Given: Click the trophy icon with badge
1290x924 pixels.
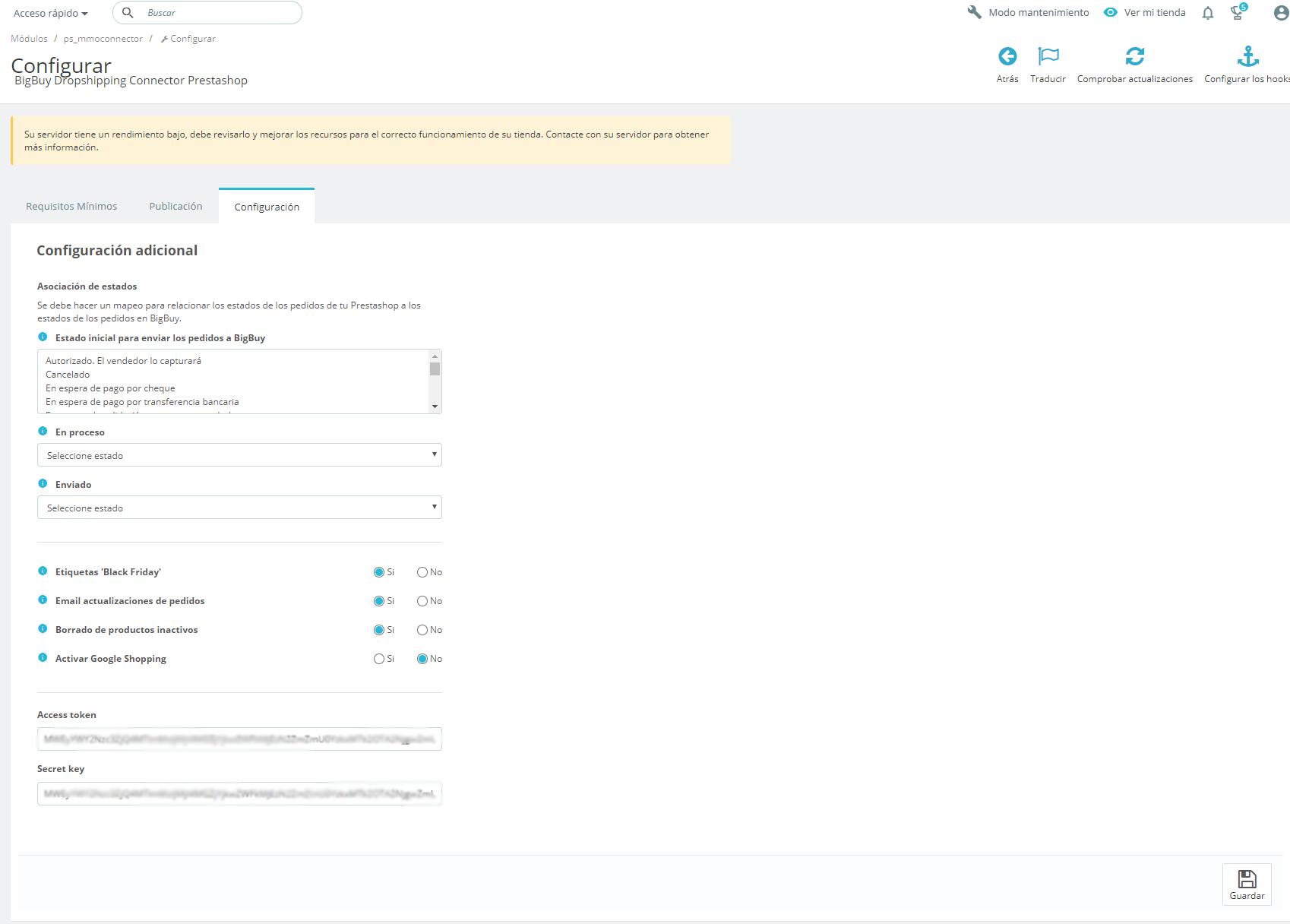Looking at the screenshot, I should coord(1238,12).
